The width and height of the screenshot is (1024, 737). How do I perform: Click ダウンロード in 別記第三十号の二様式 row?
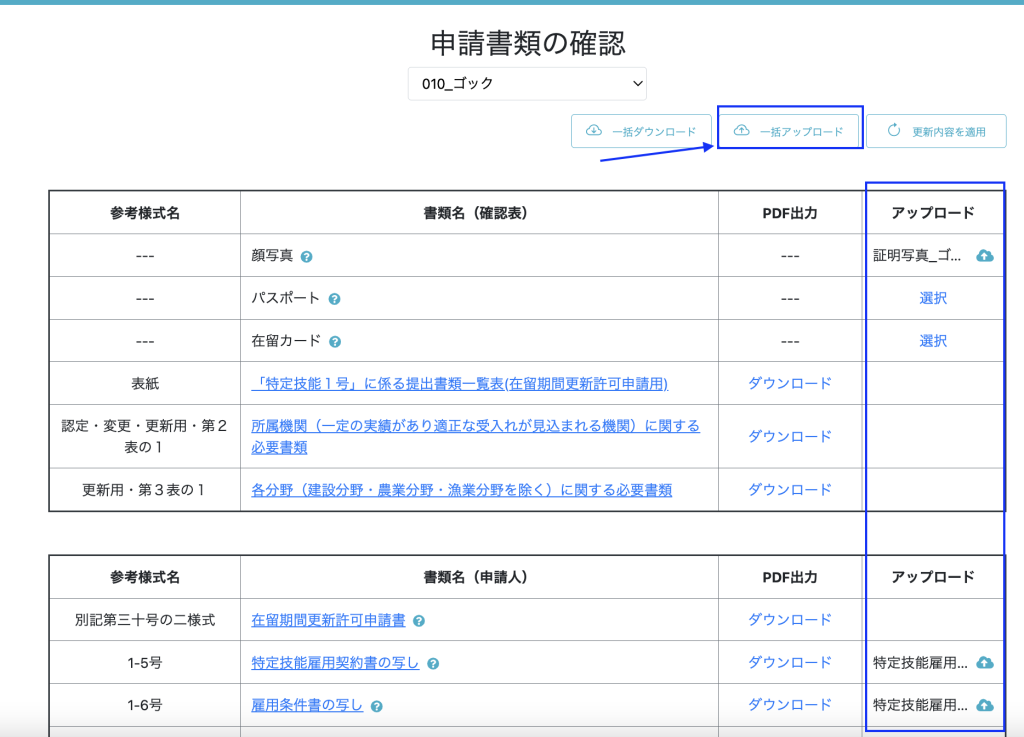click(x=790, y=620)
